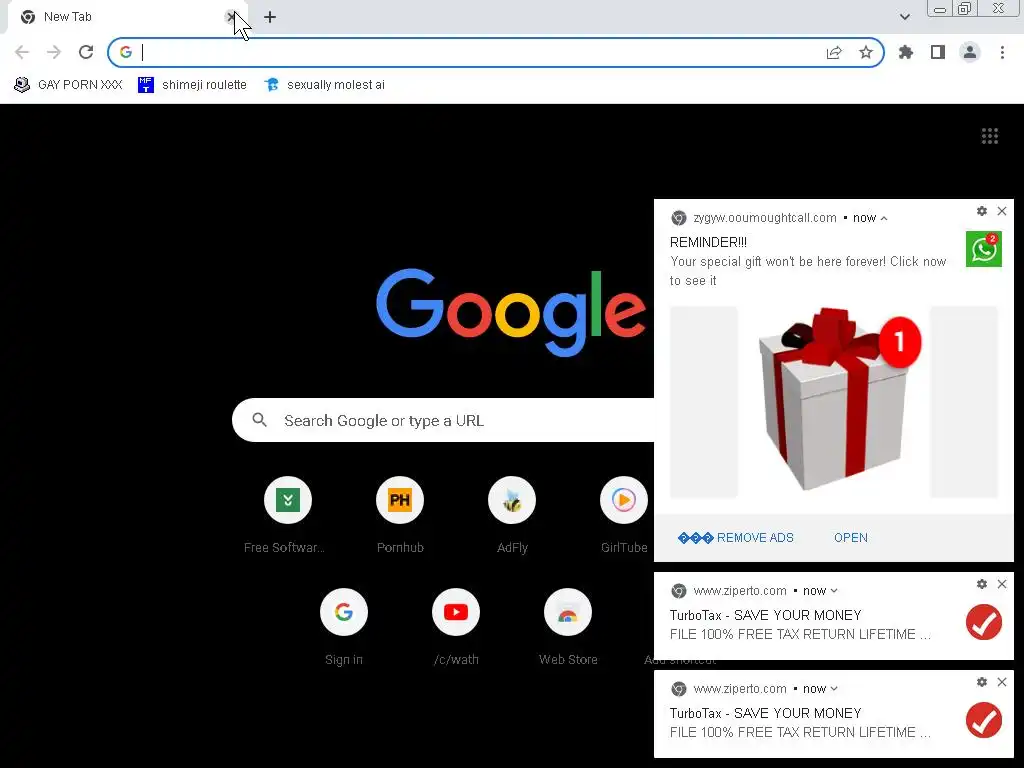Open settings gear on first TurboTax notification
The width and height of the screenshot is (1024, 768).
[982, 584]
